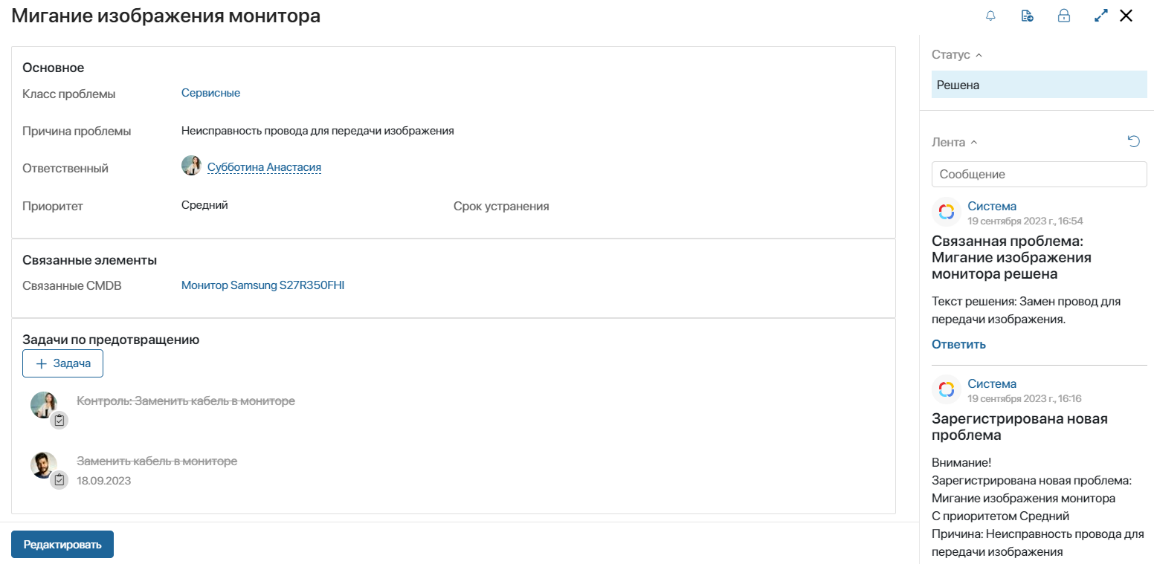The image size is (1154, 564).
Task: Click the lock access icon
Action: click(1063, 16)
